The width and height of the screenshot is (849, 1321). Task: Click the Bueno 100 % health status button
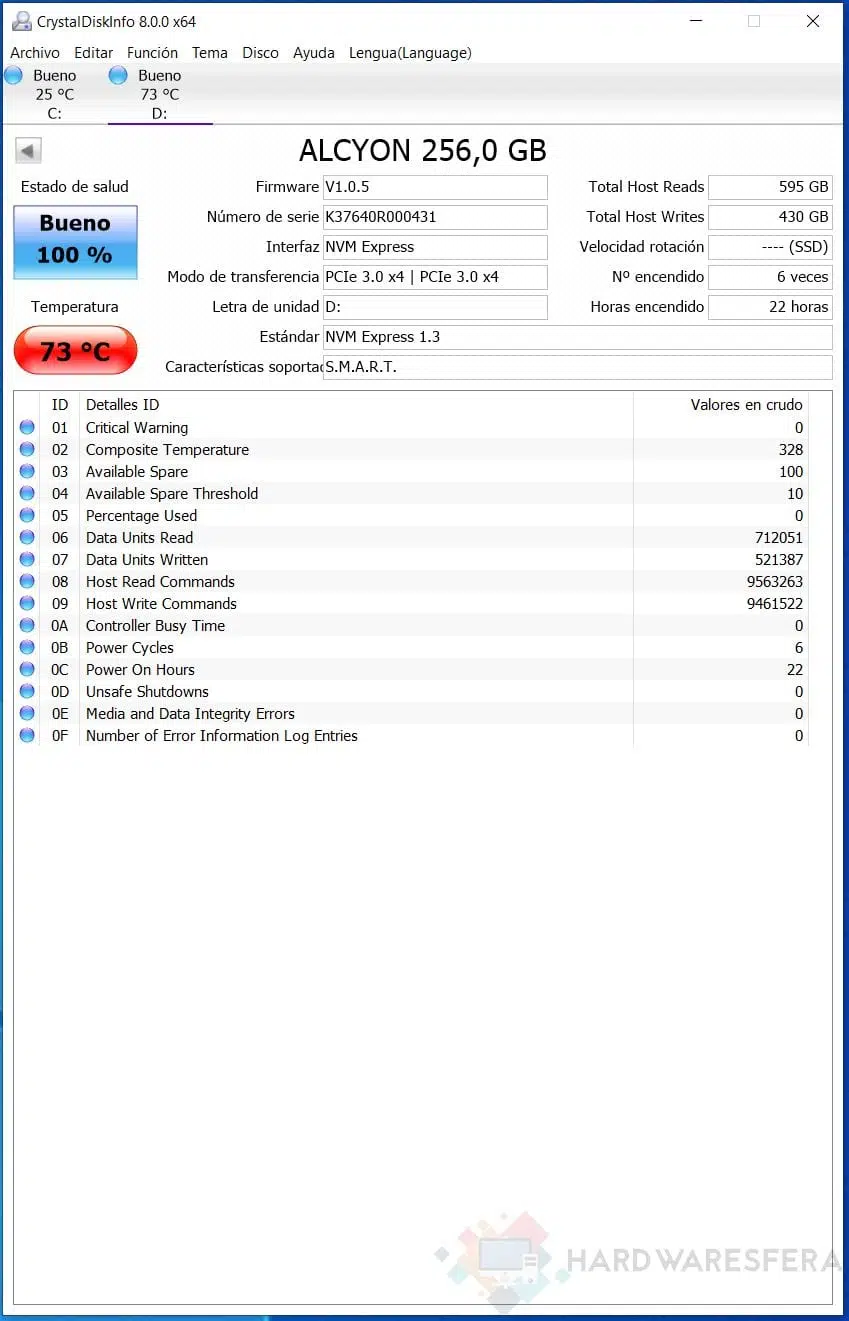tap(75, 242)
